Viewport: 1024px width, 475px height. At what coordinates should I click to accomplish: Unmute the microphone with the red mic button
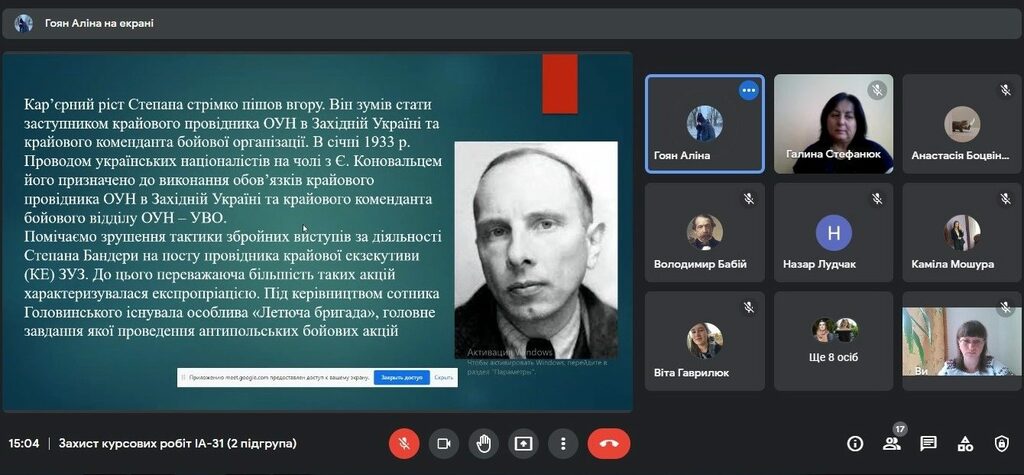[403, 443]
